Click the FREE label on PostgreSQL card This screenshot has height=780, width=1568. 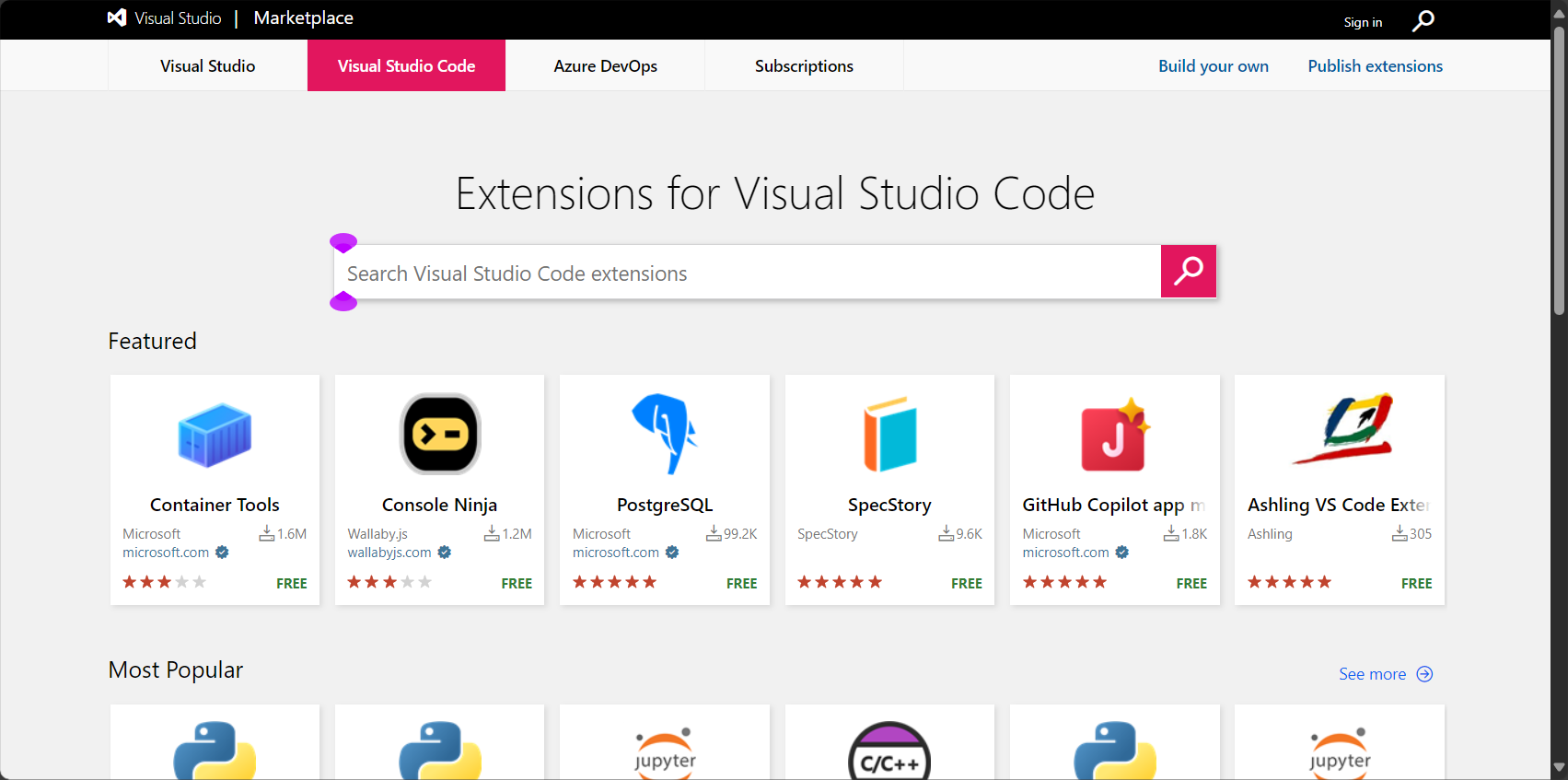click(741, 584)
